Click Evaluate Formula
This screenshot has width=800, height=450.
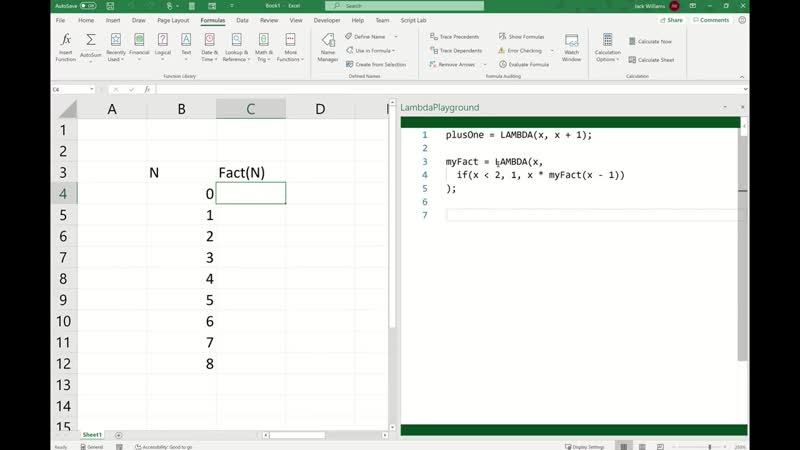tap(524, 64)
